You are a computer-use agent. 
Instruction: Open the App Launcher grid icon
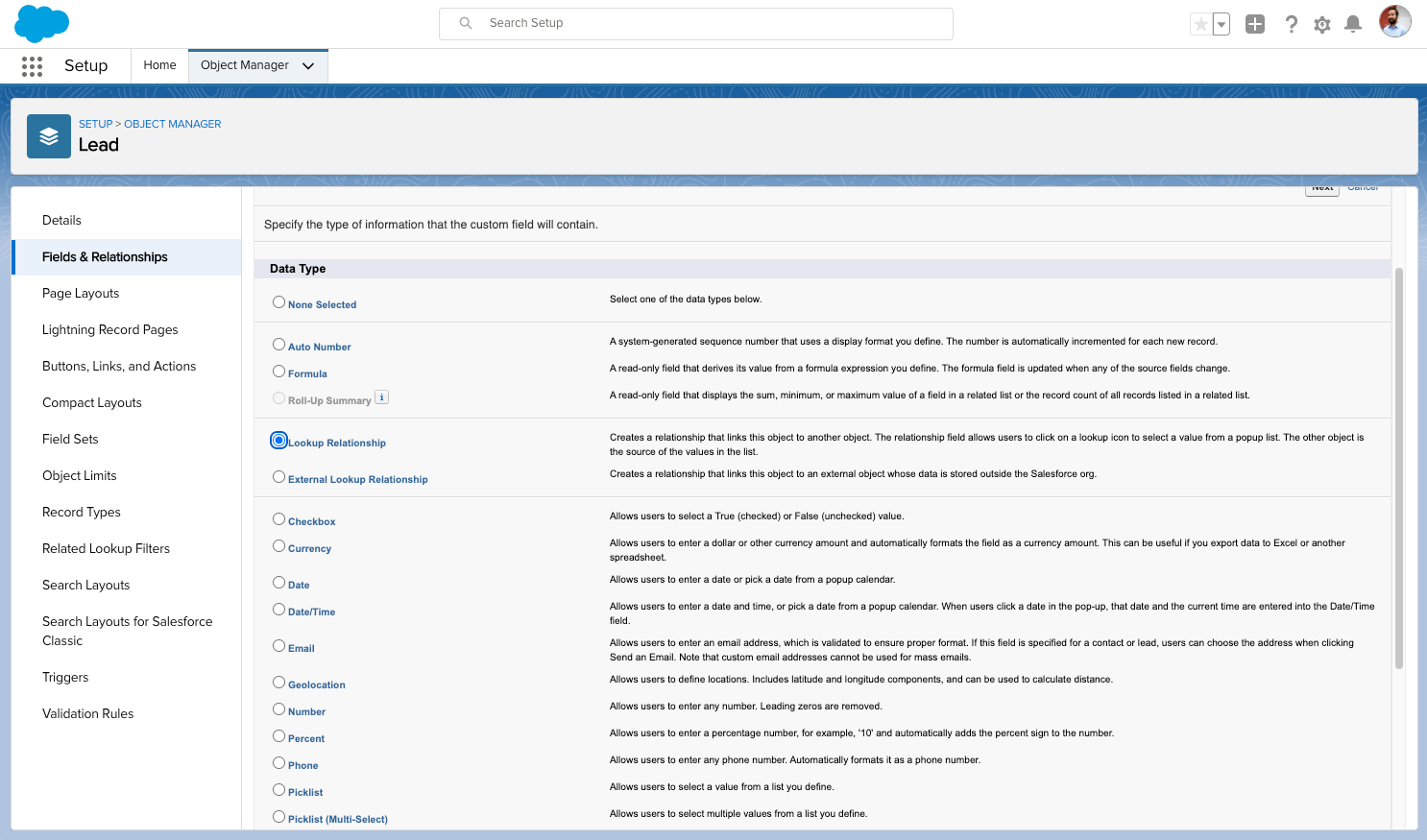coord(32,65)
